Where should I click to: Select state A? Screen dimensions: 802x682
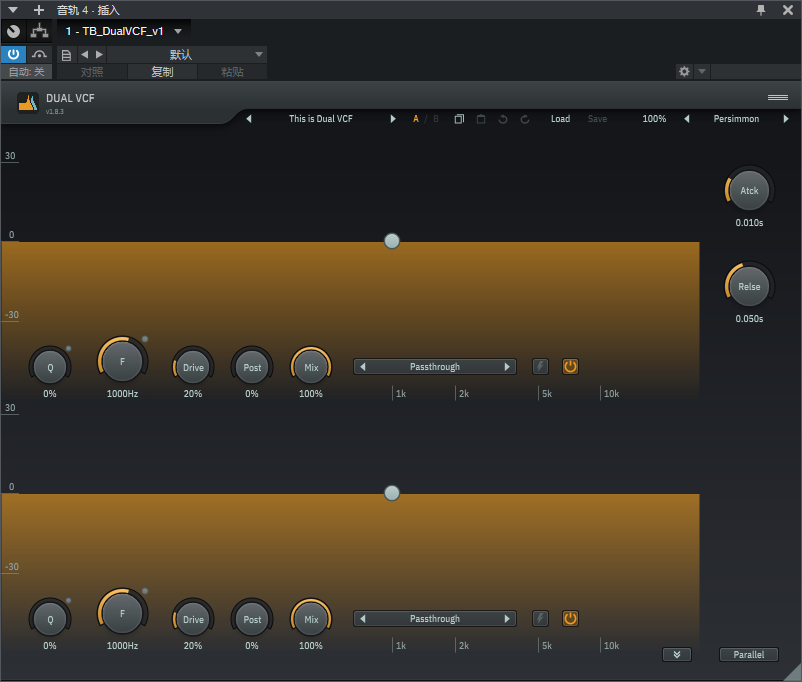(416, 119)
